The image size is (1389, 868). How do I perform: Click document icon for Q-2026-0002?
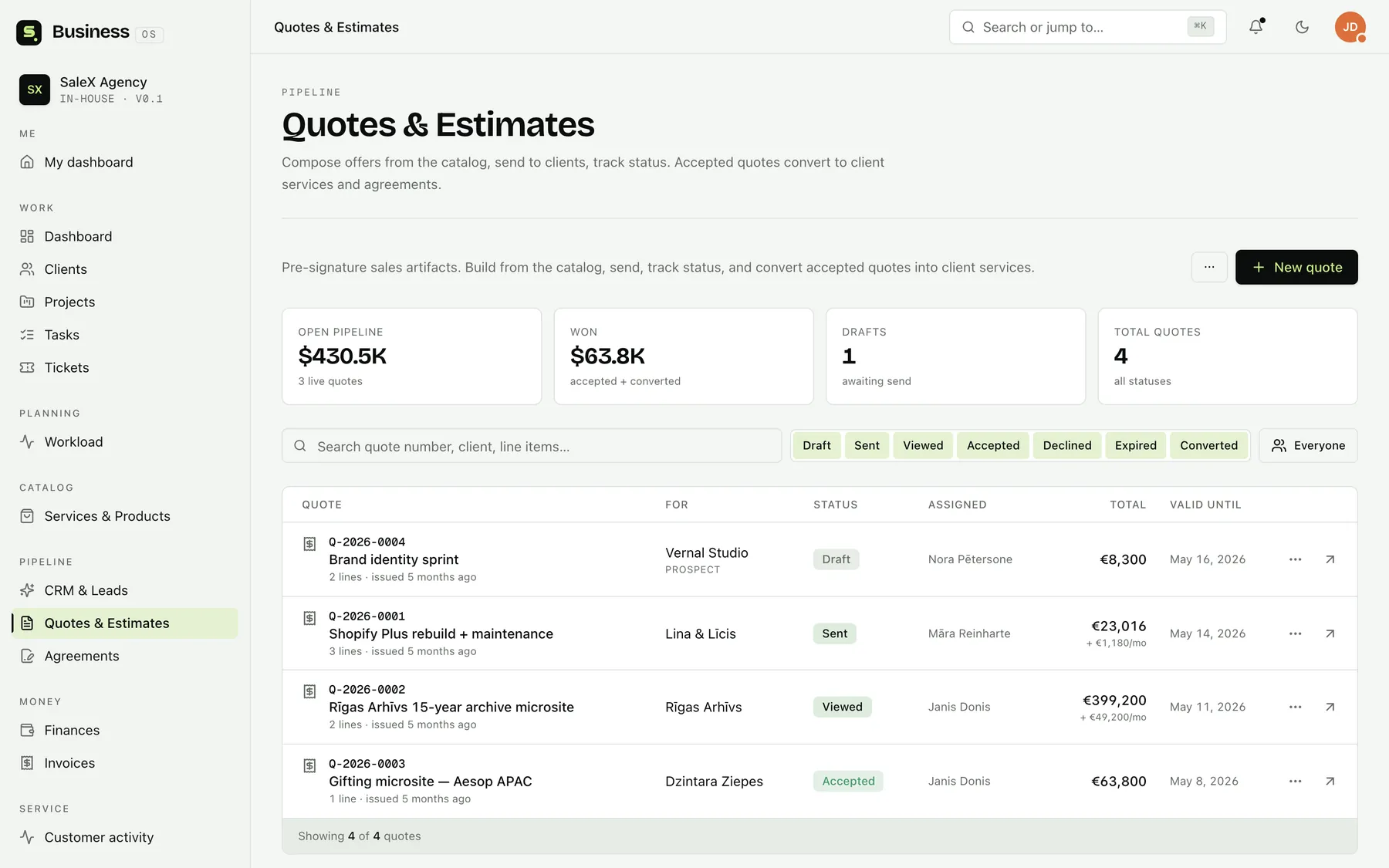pyautogui.click(x=309, y=691)
